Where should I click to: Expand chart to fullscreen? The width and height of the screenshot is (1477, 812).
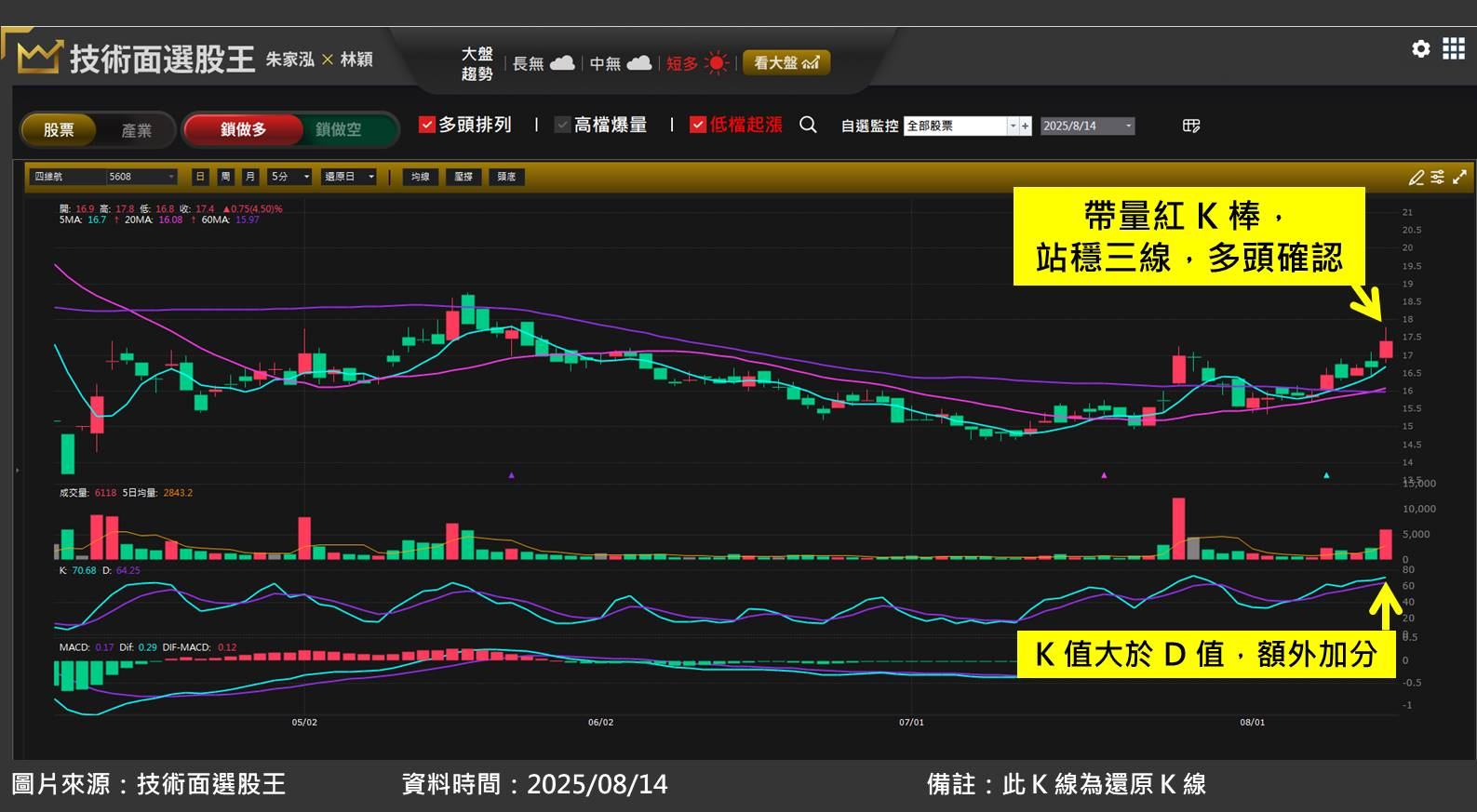[x=1459, y=177]
